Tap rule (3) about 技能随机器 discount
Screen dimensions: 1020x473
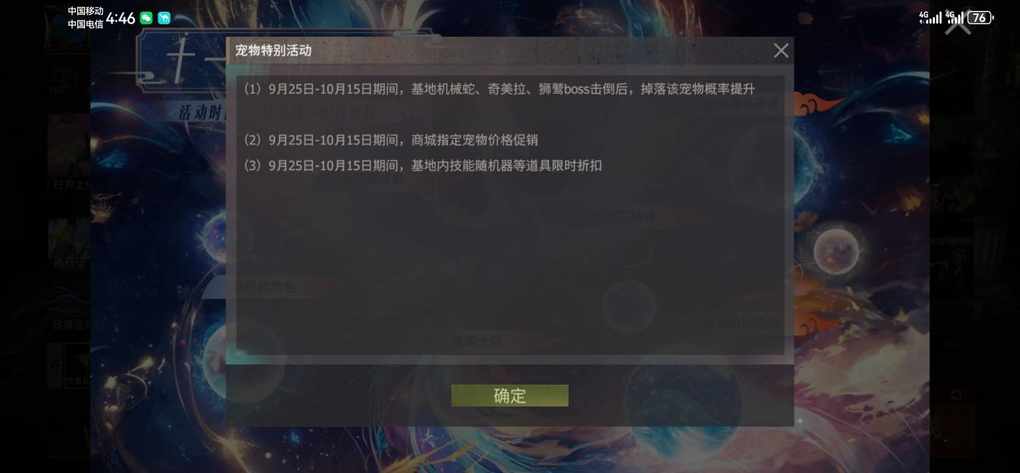pos(423,166)
